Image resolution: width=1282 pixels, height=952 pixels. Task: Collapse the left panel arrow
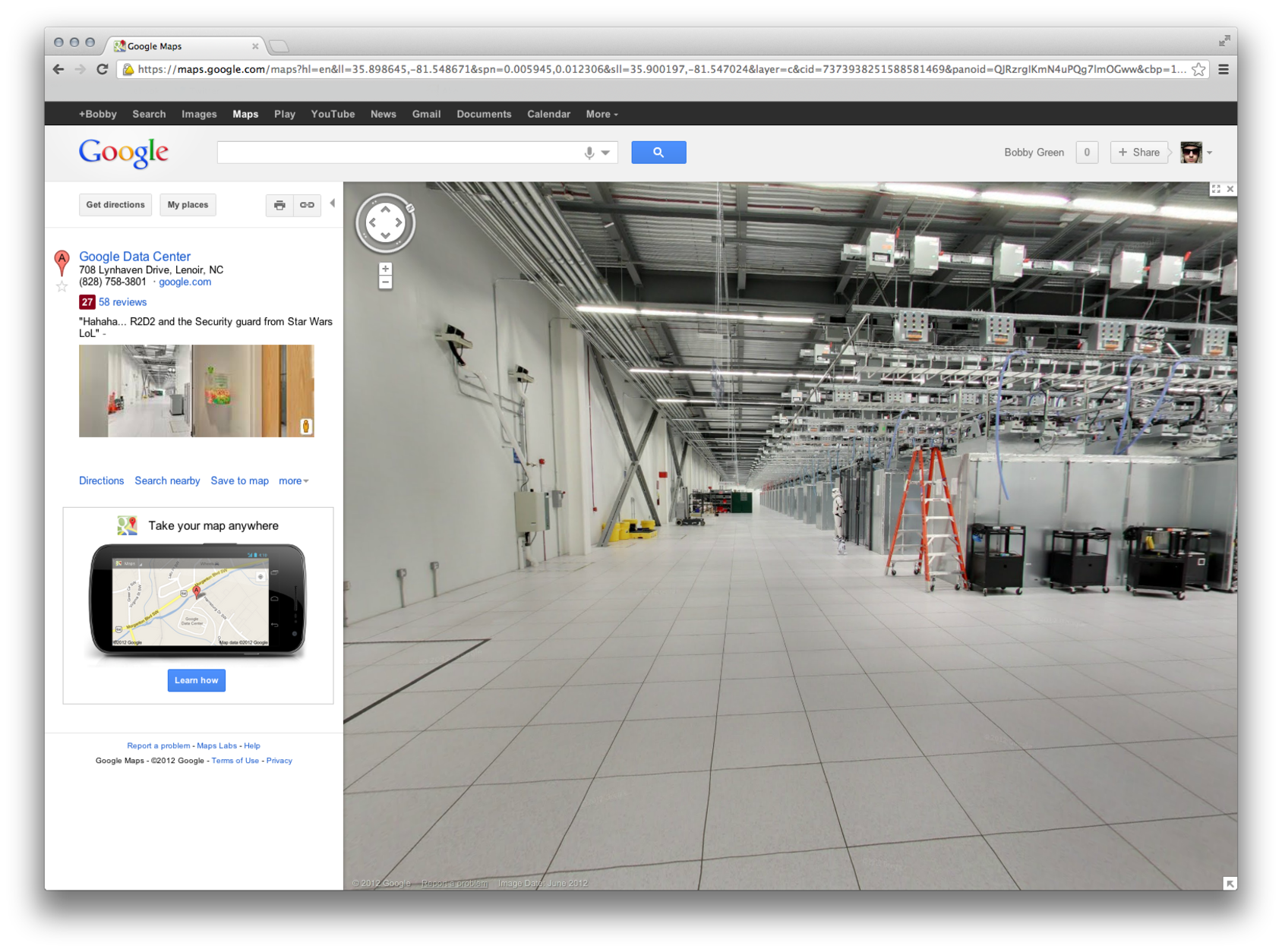coord(332,203)
